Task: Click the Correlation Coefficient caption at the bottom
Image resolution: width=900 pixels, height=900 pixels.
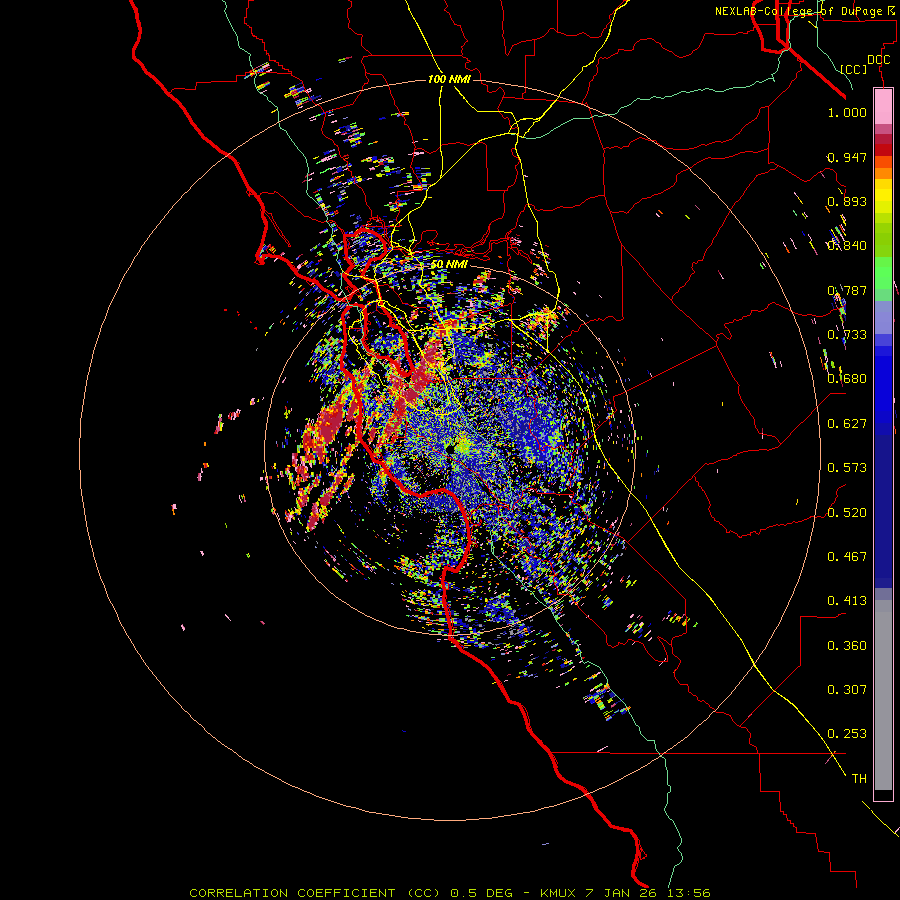Action: click(449, 893)
